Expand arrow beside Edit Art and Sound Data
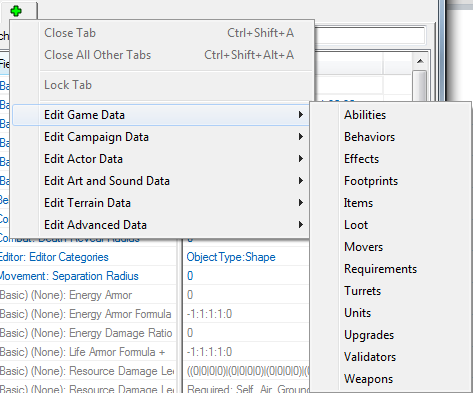Image resolution: width=473 pixels, height=393 pixels. click(x=301, y=181)
